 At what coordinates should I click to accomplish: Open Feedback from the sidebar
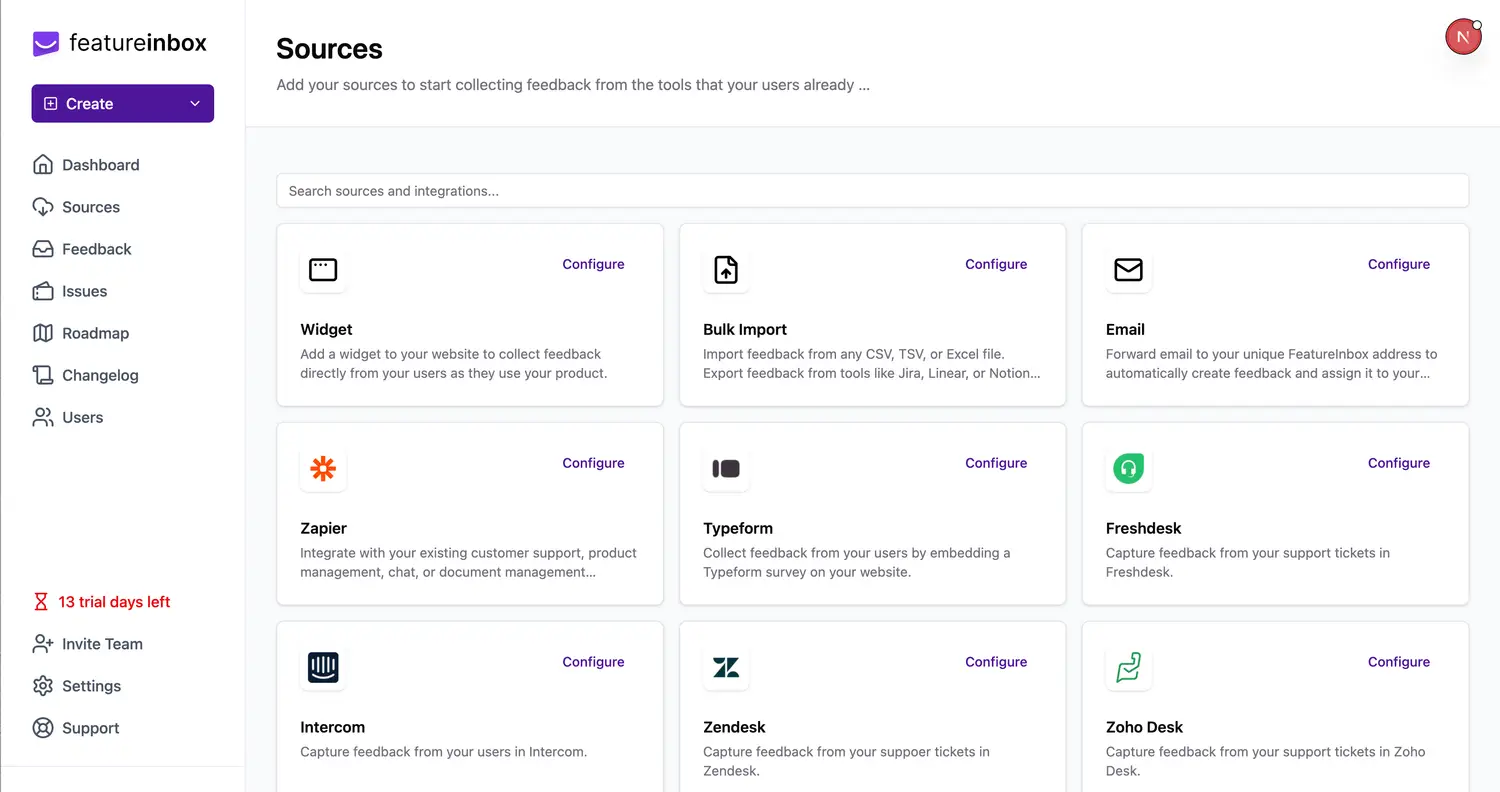tap(96, 249)
